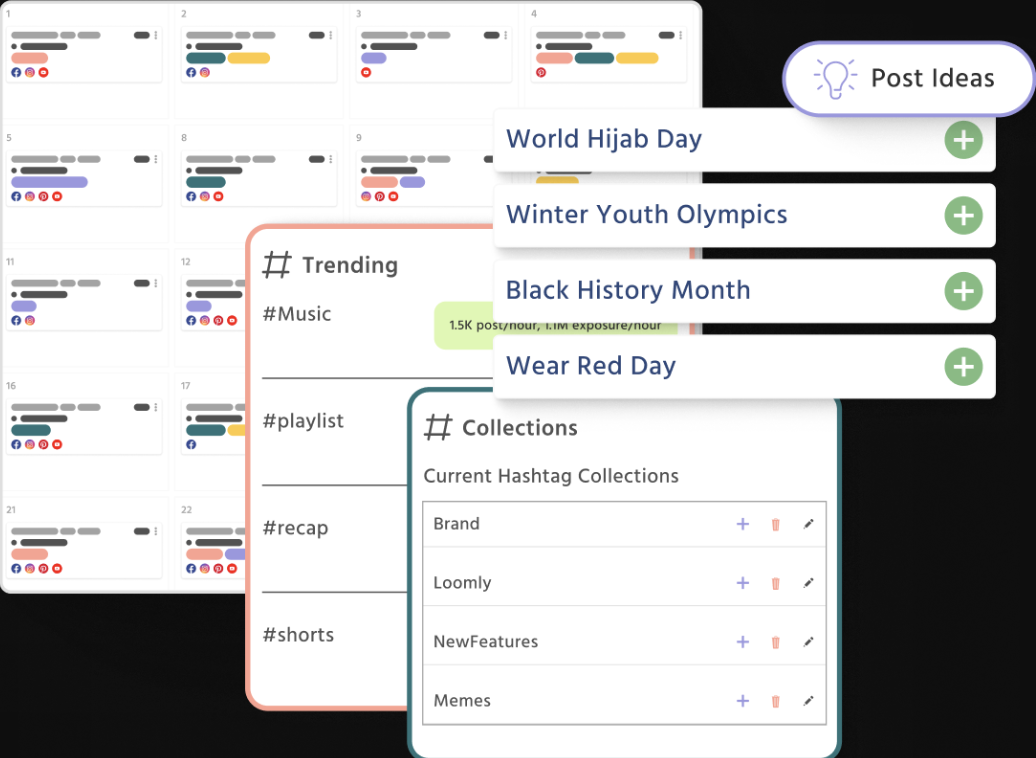Add the World Hijab Day post idea
1036x758 pixels.
click(x=963, y=140)
